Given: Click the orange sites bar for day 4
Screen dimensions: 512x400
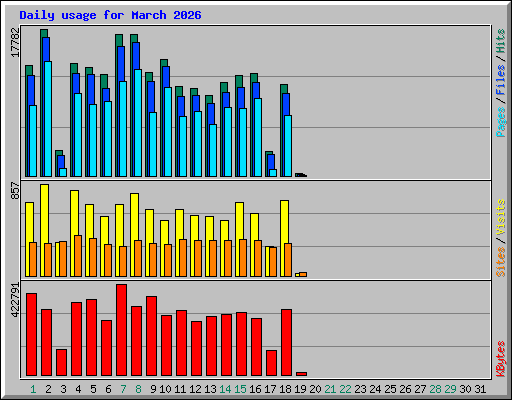Looking at the screenshot, I should (x=78, y=256).
